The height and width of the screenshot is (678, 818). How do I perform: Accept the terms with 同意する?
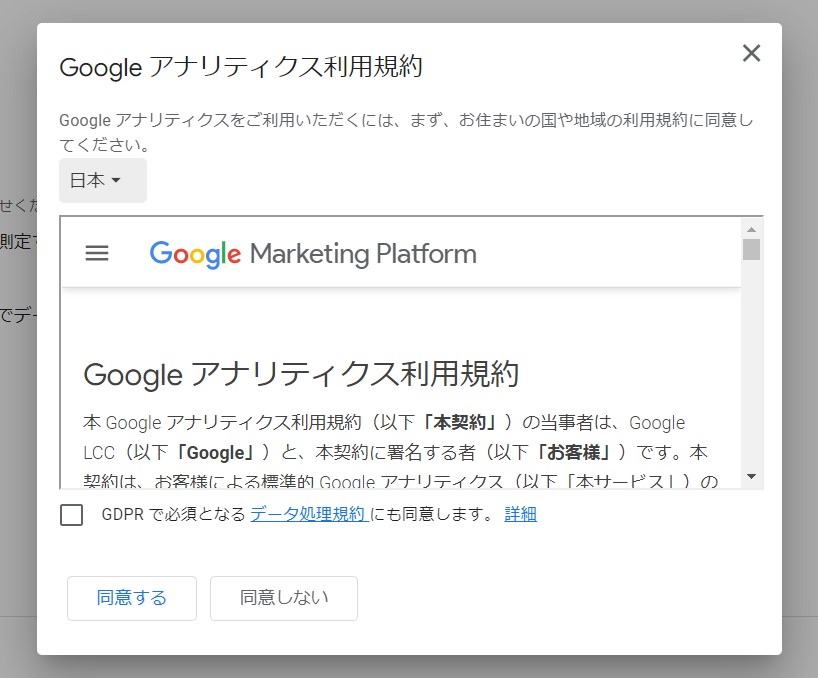point(131,598)
